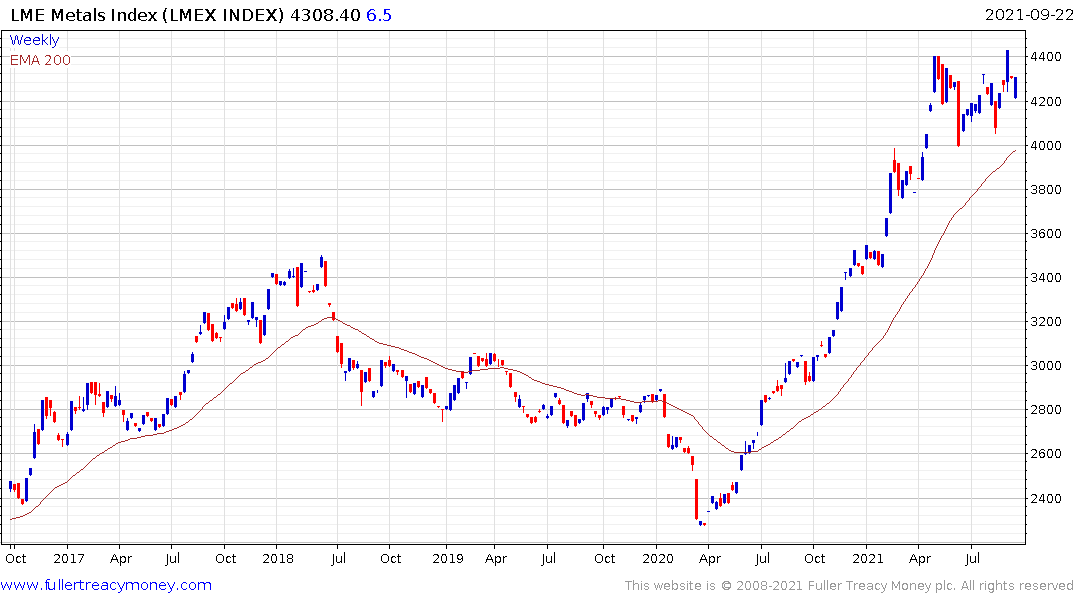Click the EMA 200 legend label

40,60
